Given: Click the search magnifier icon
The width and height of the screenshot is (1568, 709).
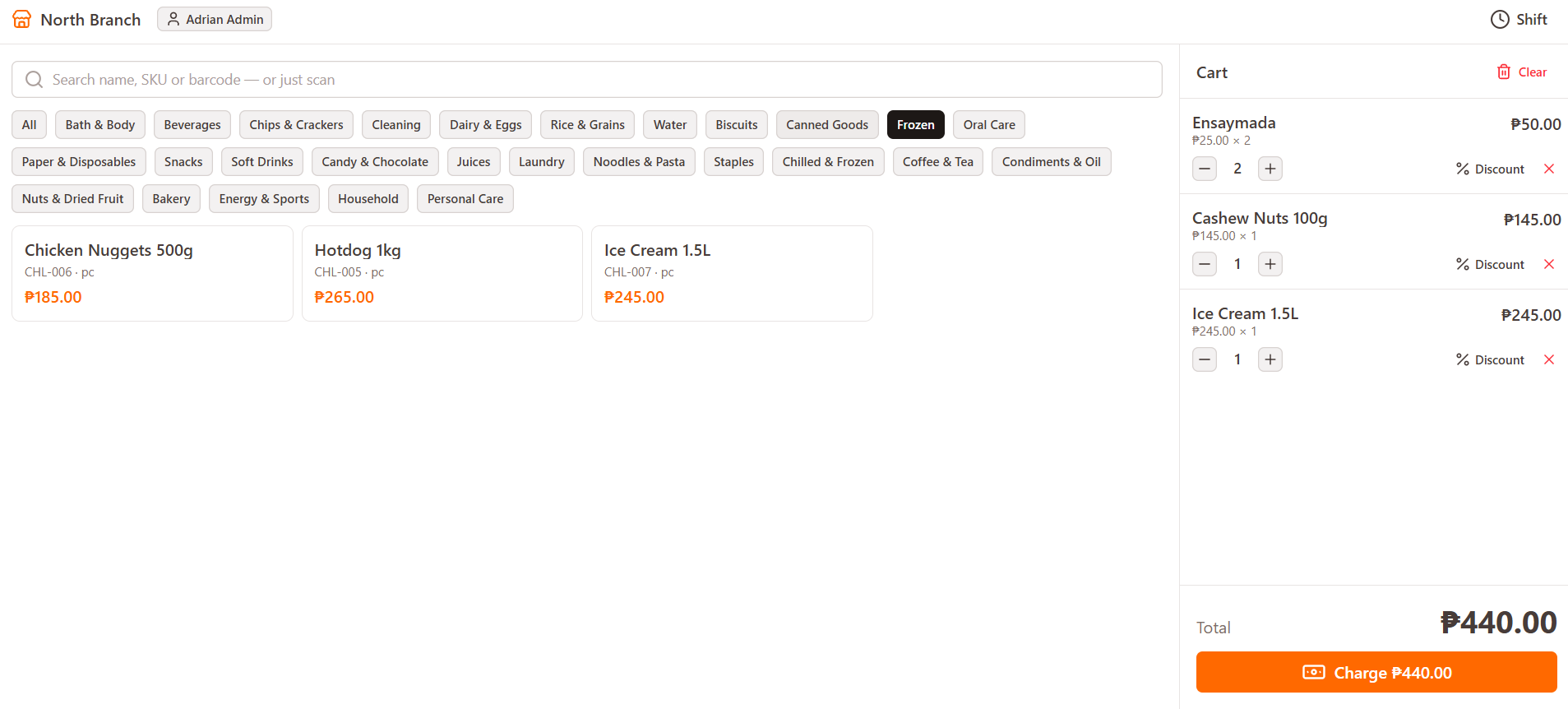Looking at the screenshot, I should pyautogui.click(x=34, y=79).
